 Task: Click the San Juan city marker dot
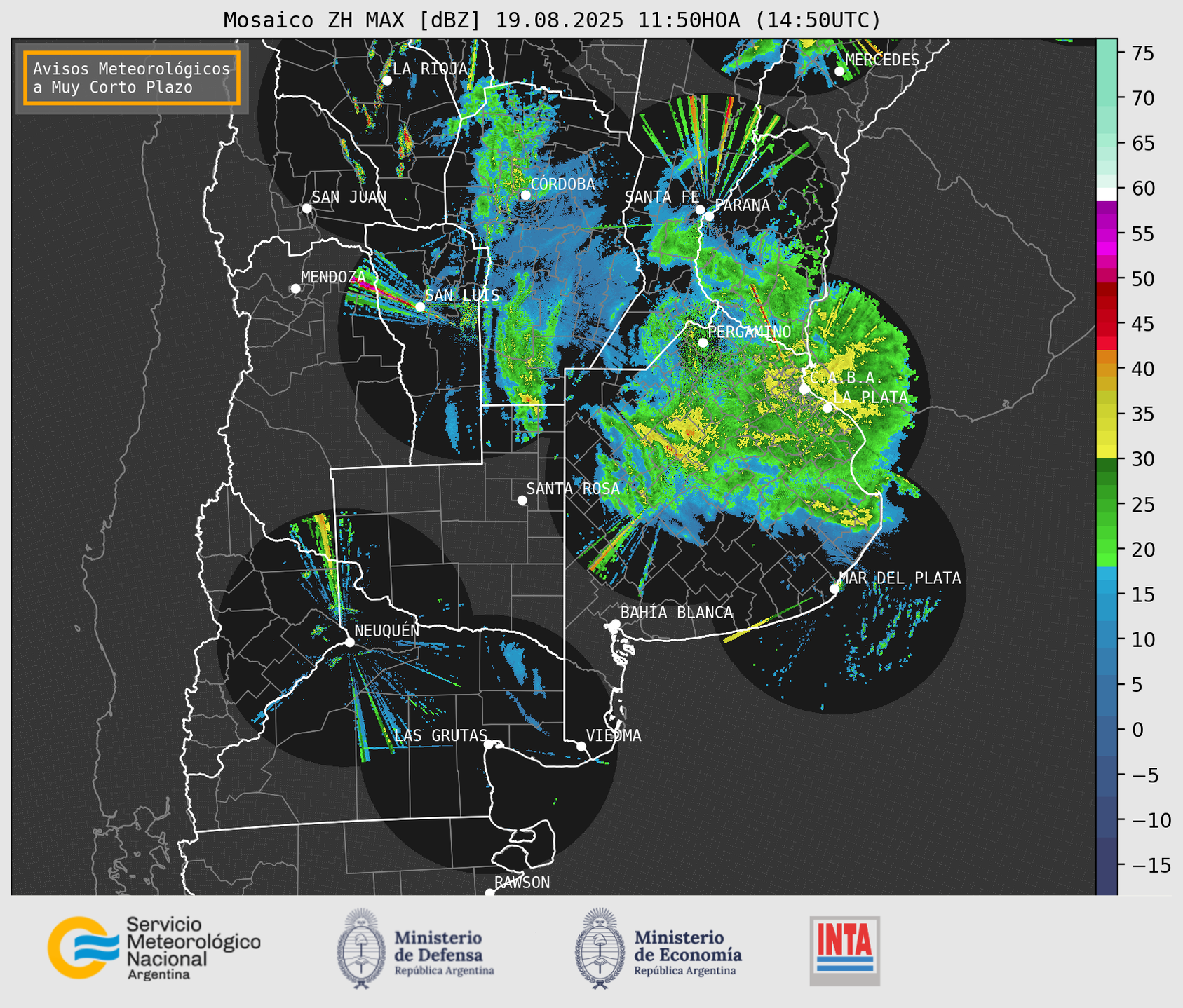[306, 208]
